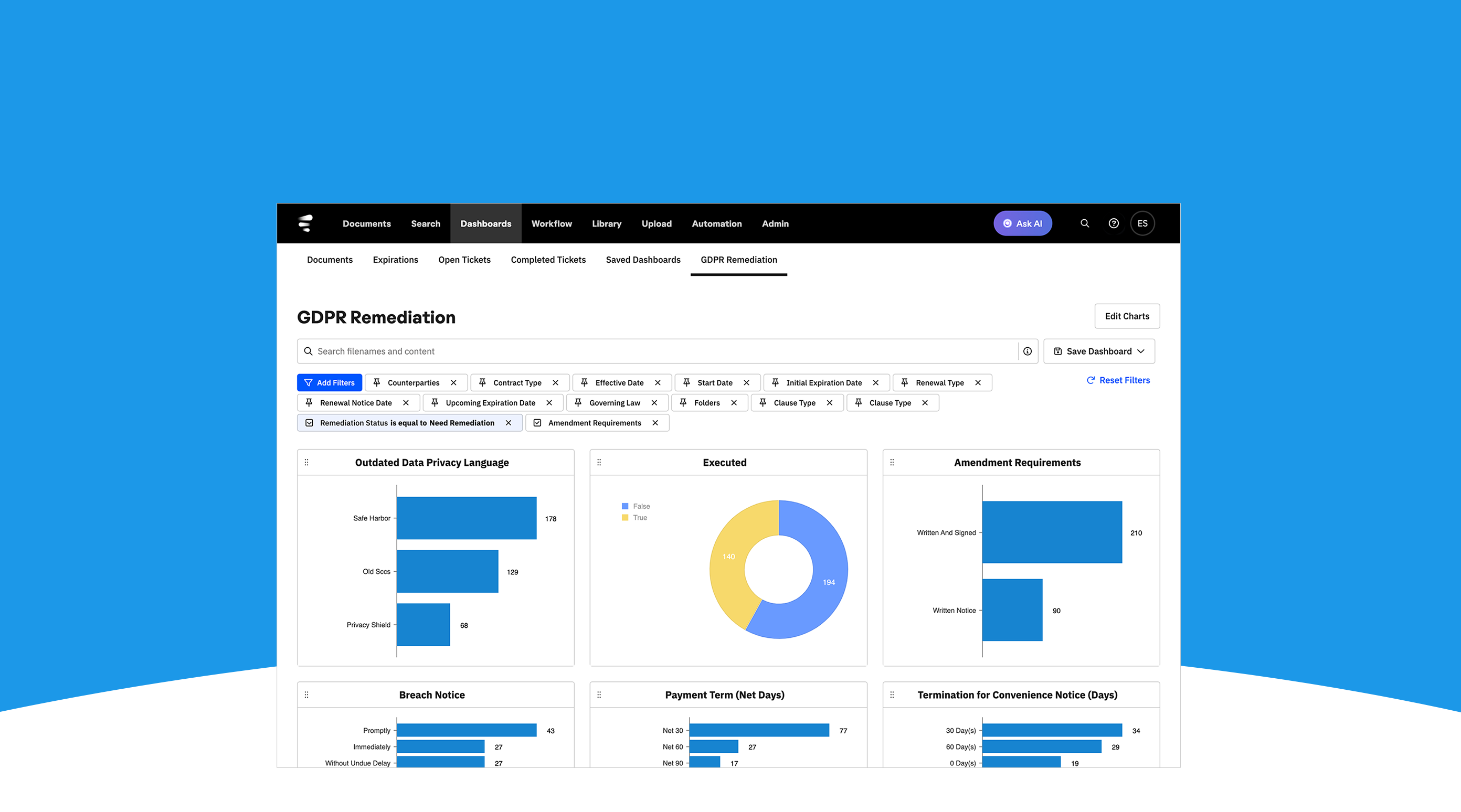Open the Workflow top menu
The height and width of the screenshot is (812, 1461).
pos(551,223)
